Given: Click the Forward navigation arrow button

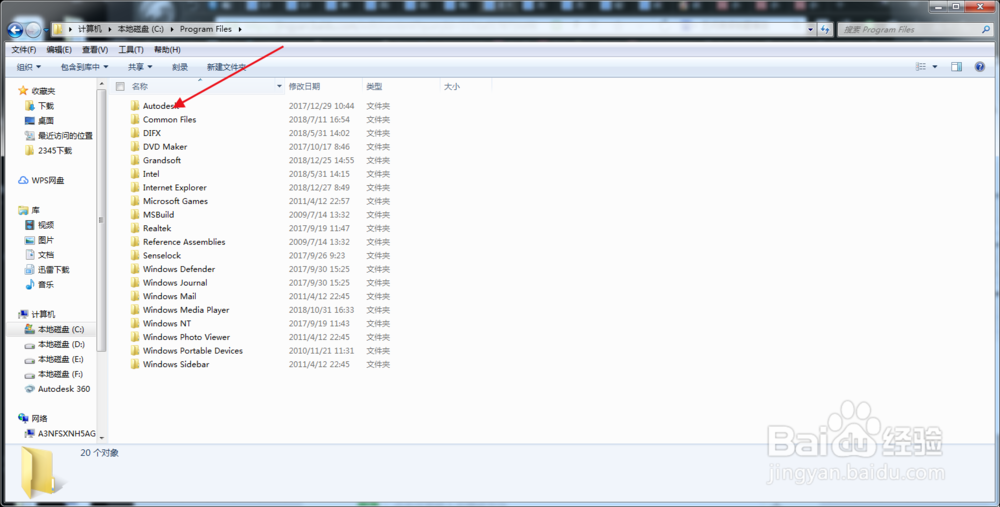Looking at the screenshot, I should 33,29.
